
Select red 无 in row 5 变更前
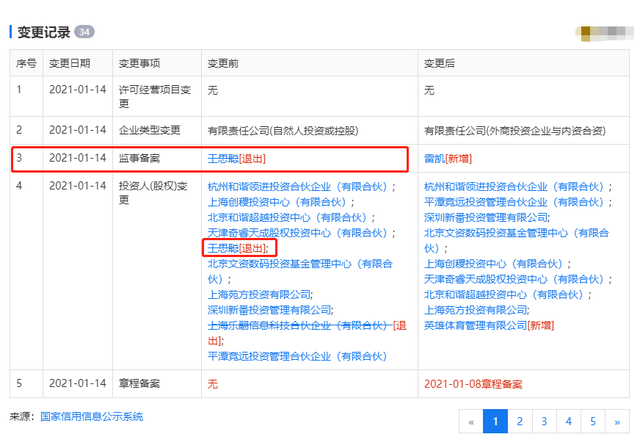tap(213, 384)
